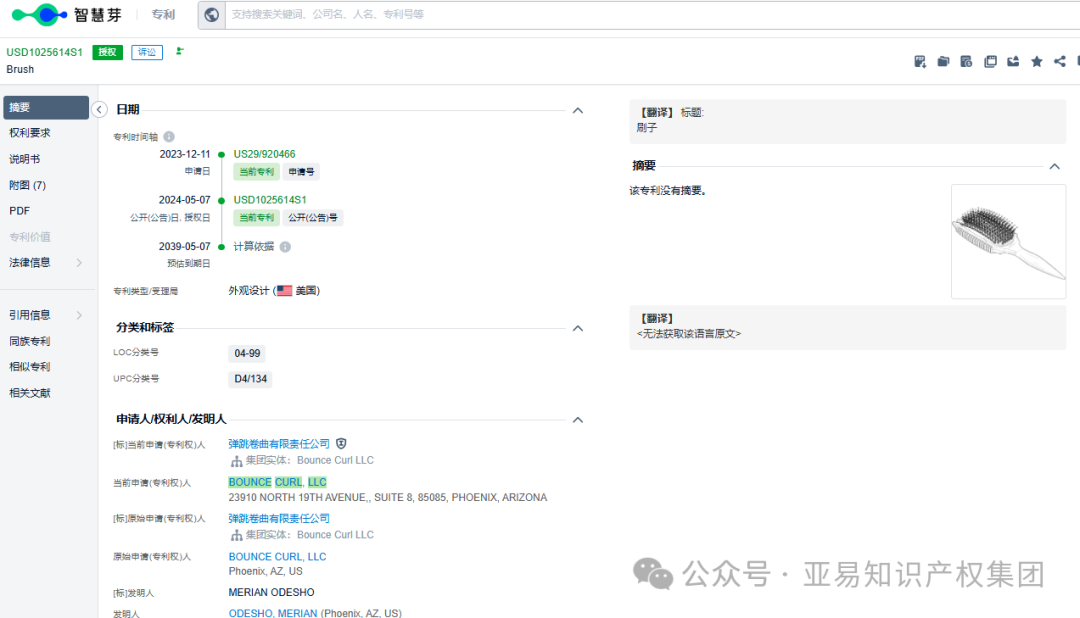Click the shield icon next to the current assignee
The width and height of the screenshot is (1080, 618).
pyautogui.click(x=342, y=443)
